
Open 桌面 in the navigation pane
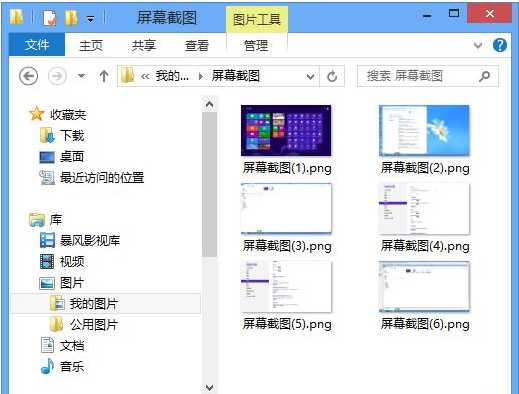point(72,157)
